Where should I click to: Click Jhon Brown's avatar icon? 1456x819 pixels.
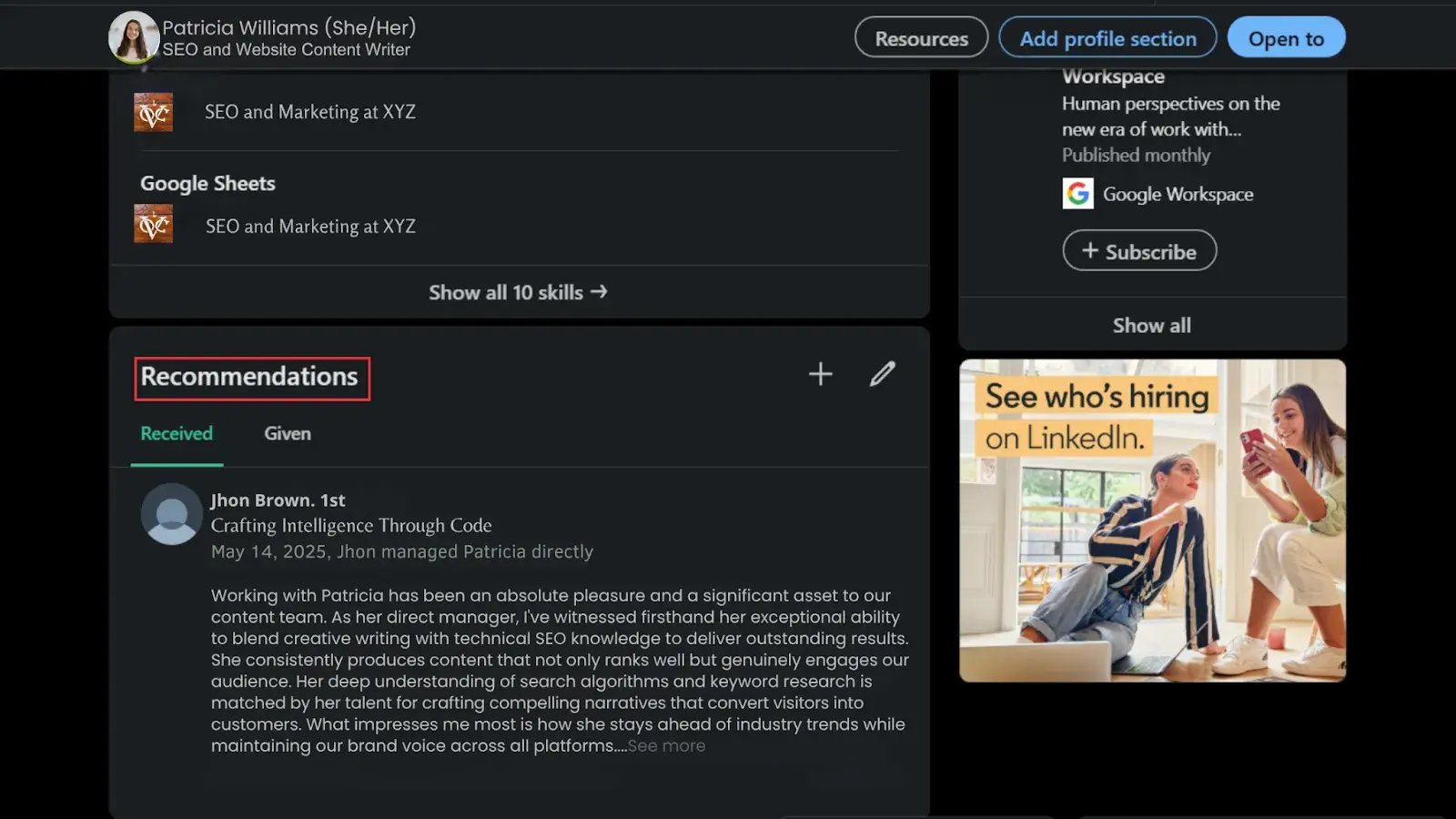tap(171, 514)
